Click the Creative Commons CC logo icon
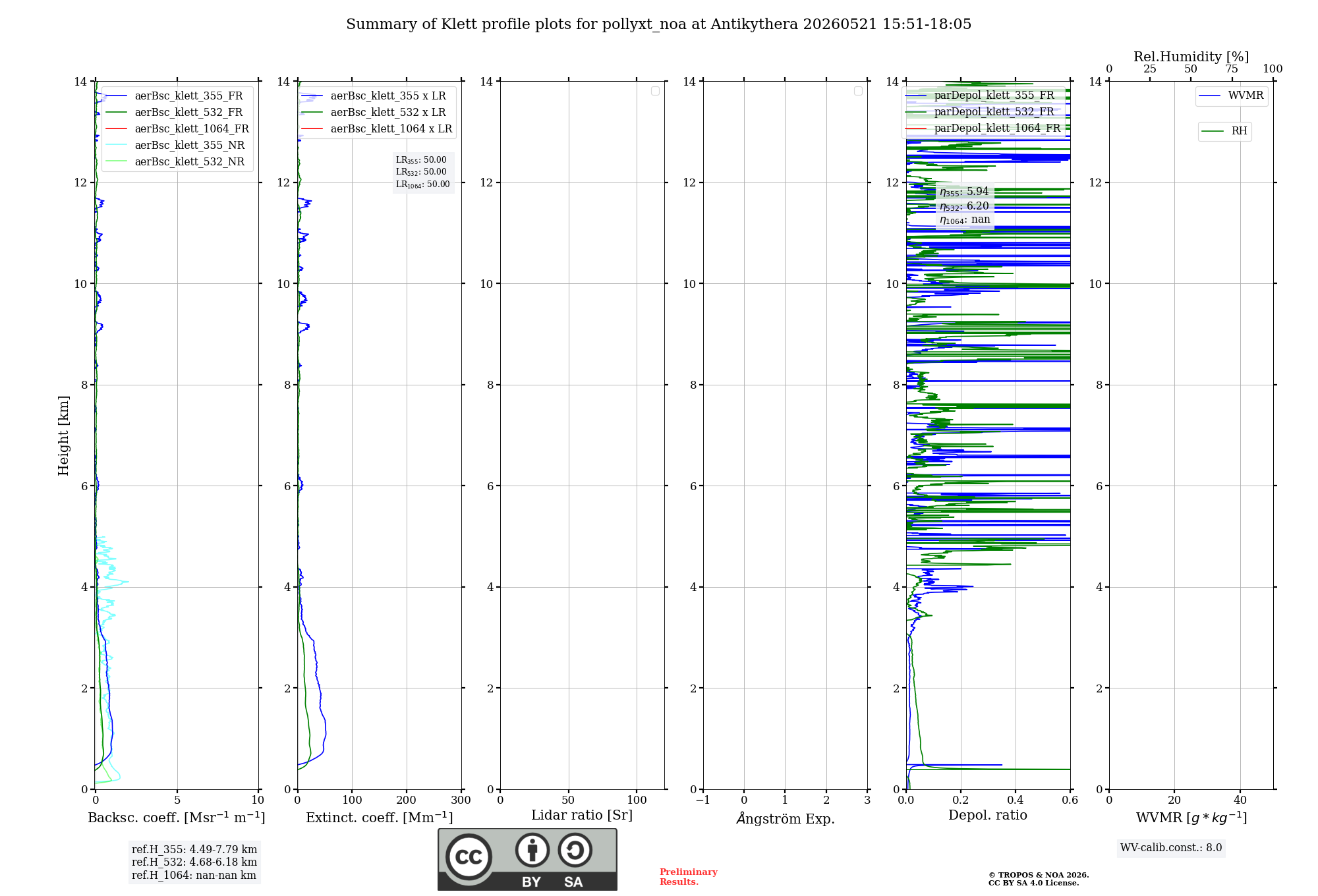This screenshot has width=1318, height=896. (469, 857)
